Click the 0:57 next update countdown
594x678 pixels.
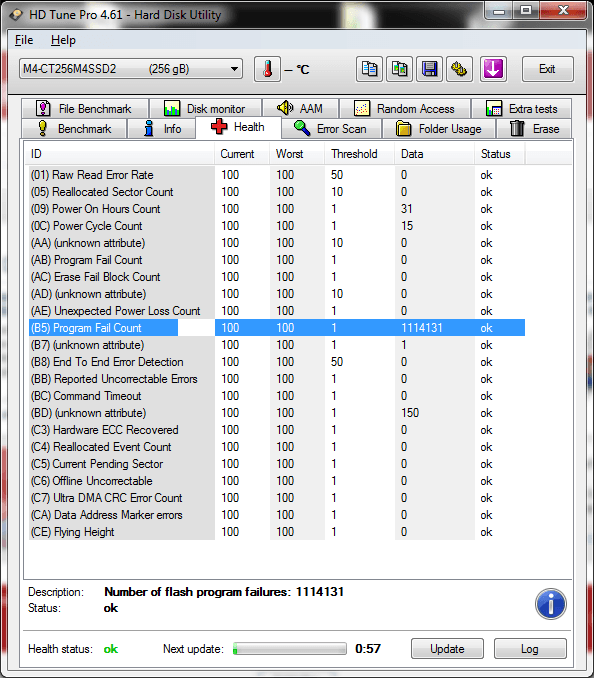coord(368,649)
